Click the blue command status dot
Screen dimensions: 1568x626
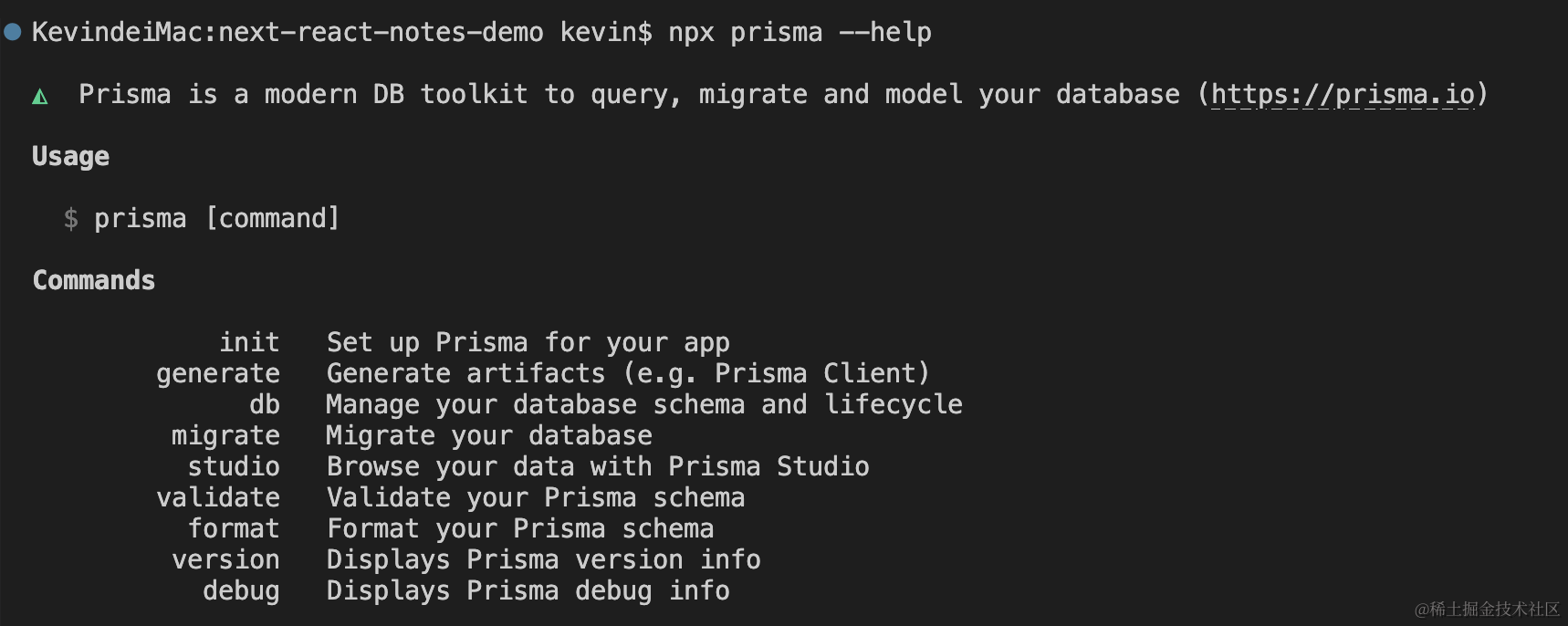click(13, 33)
